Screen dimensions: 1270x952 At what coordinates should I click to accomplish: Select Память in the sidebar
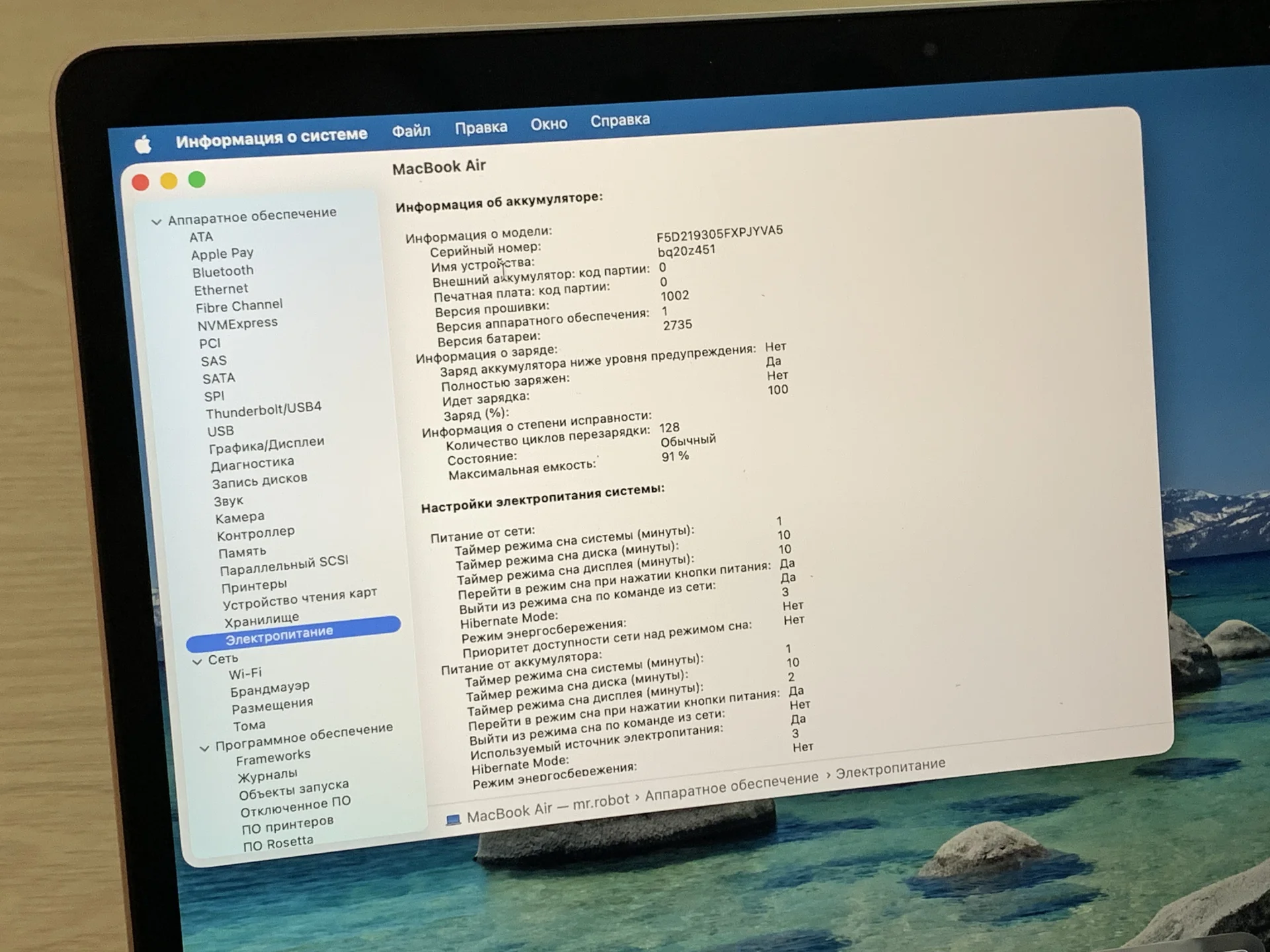[x=242, y=552]
